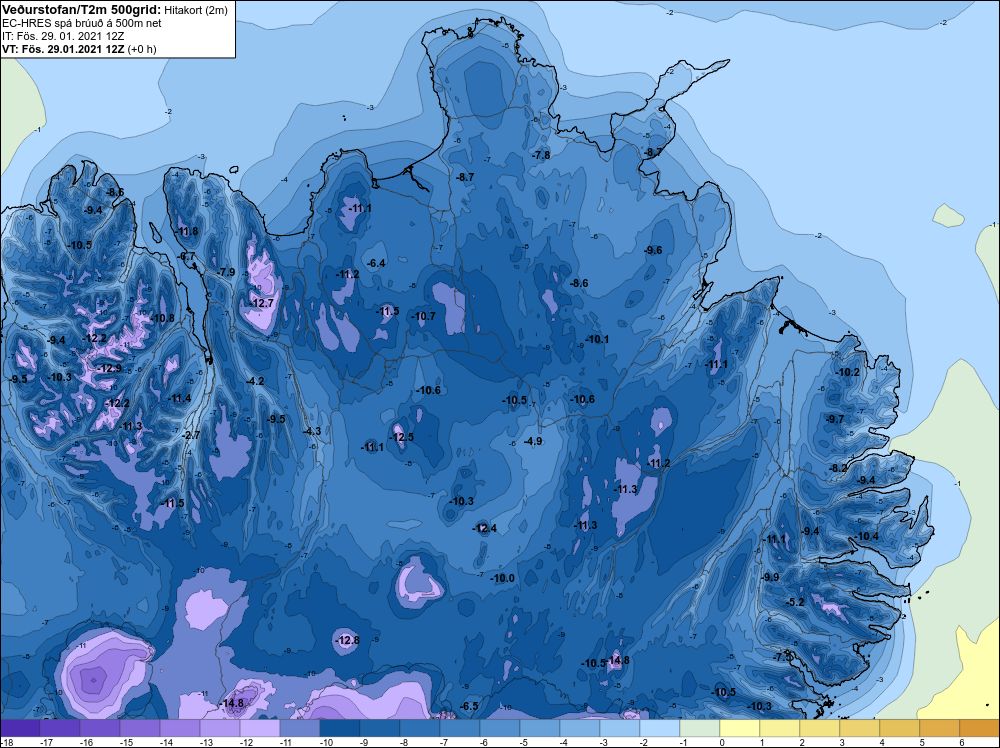Click the '-9.7' temperature value

click(x=835, y=420)
